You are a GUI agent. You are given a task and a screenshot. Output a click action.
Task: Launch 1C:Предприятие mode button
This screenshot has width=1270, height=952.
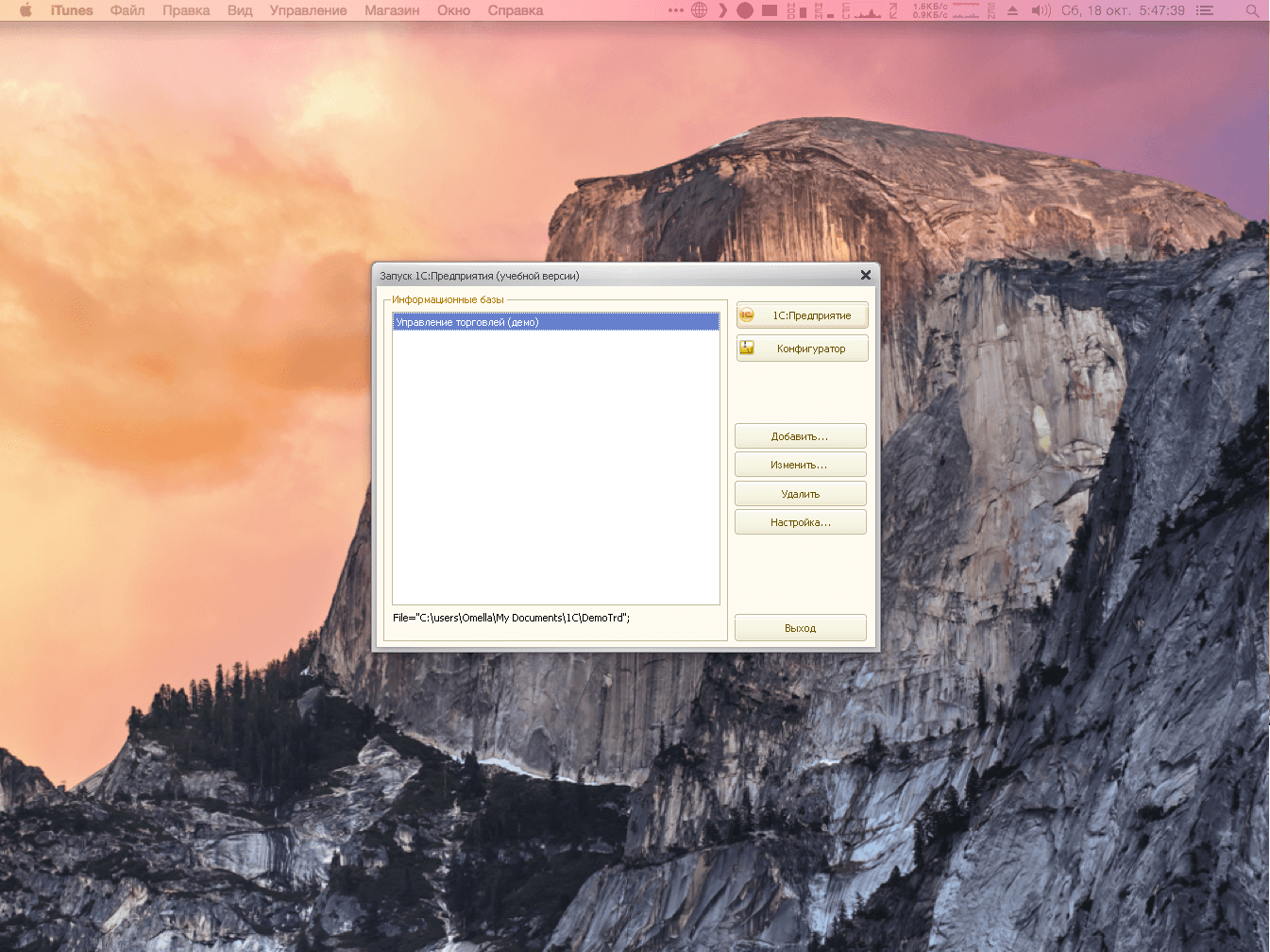(802, 315)
